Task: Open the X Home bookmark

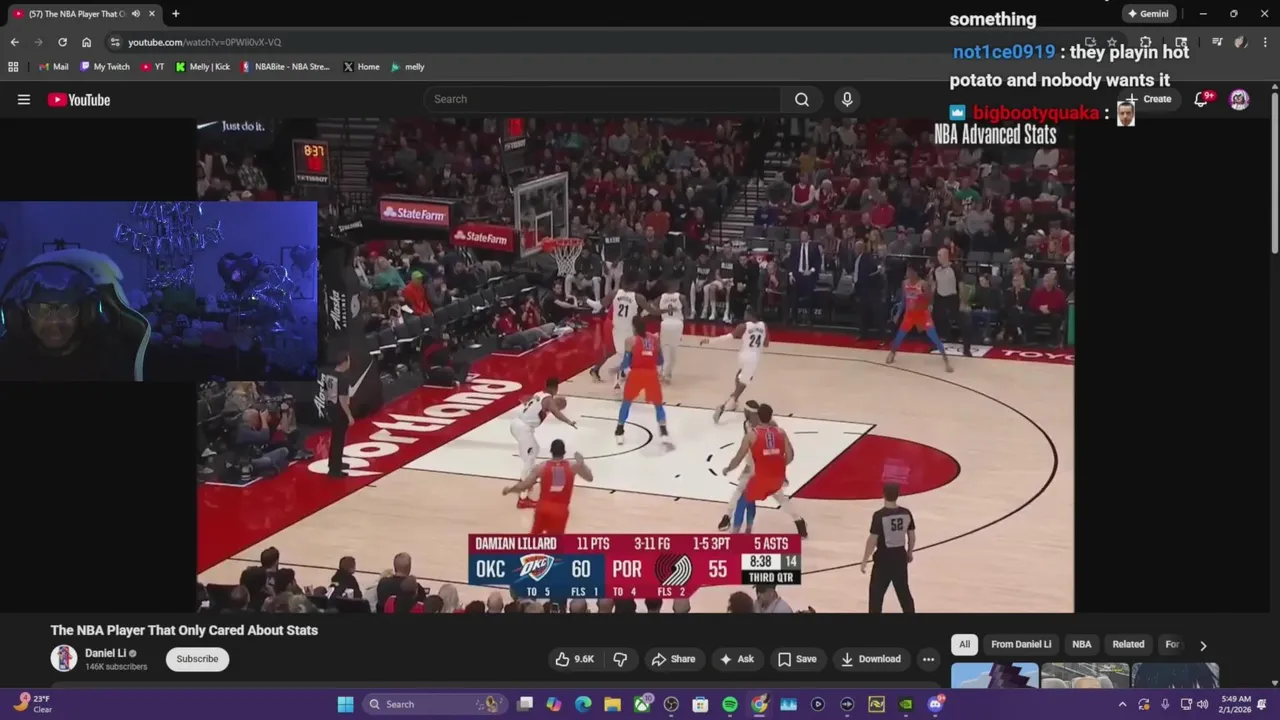Action: click(x=362, y=67)
